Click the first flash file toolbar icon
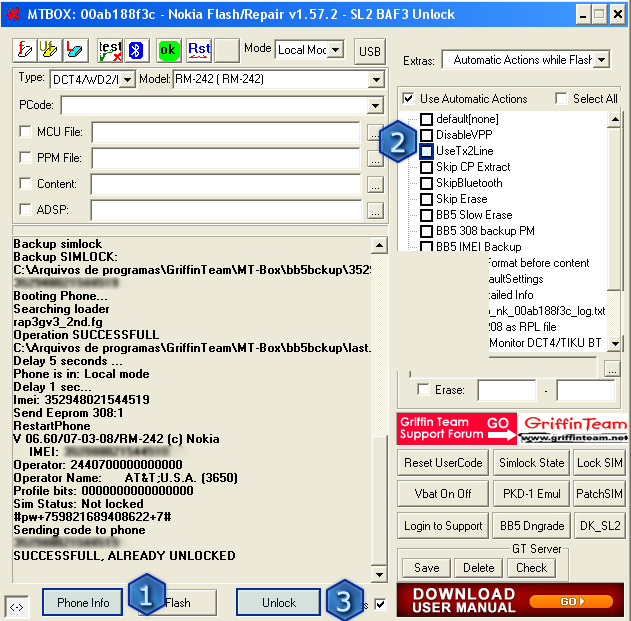 (x=25, y=50)
